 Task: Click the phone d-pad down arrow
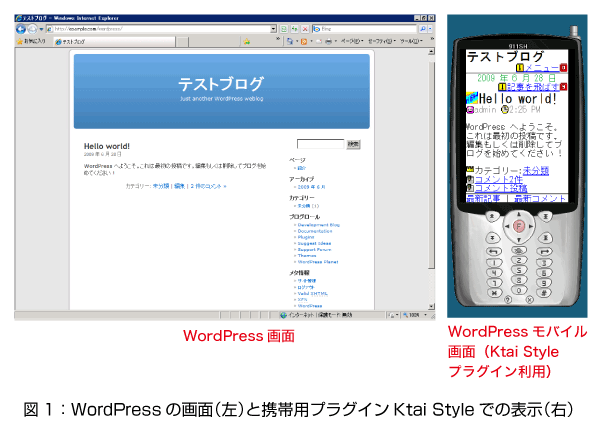pyautogui.click(x=519, y=240)
